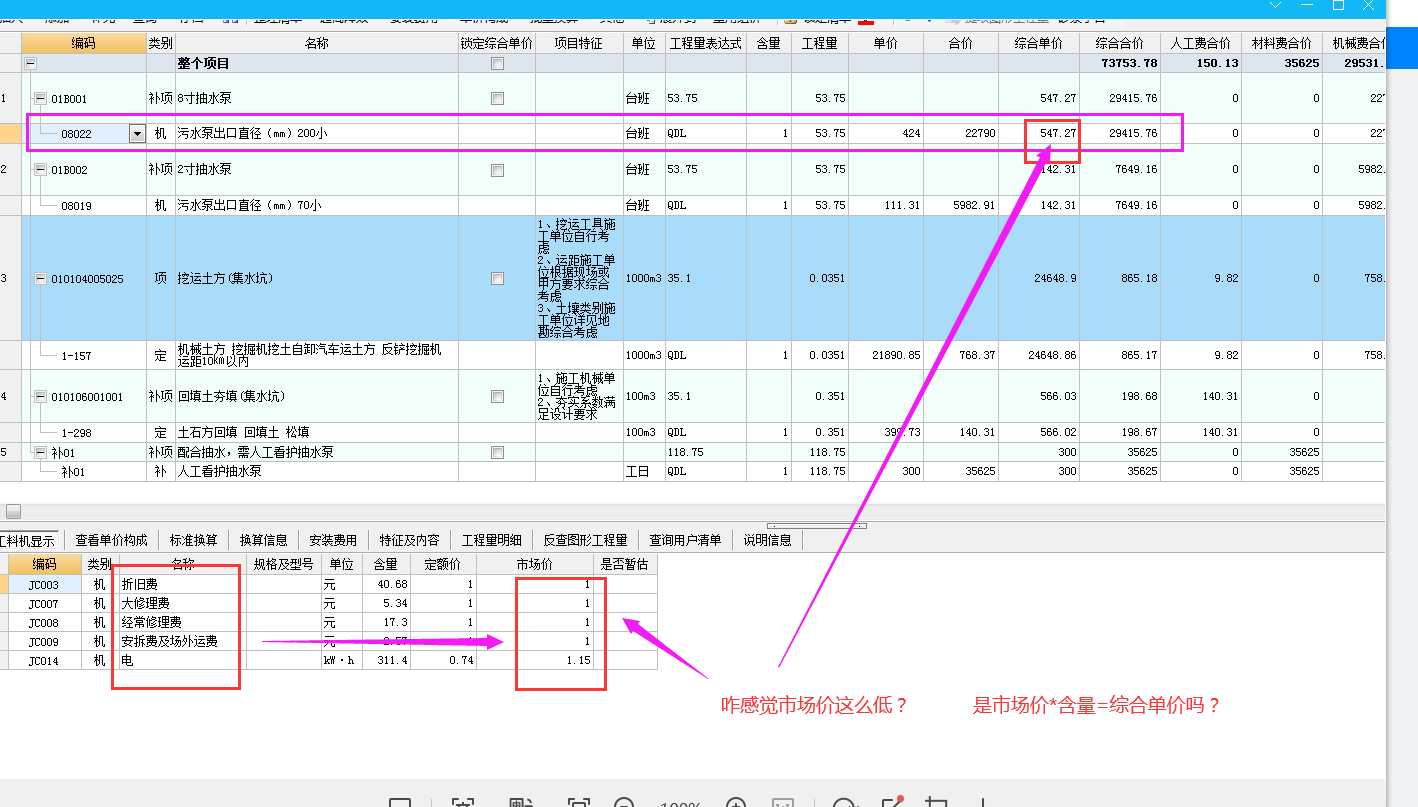Click the 40.68 quantity cell for 折旧费
The width and height of the screenshot is (1418, 807).
coord(386,584)
